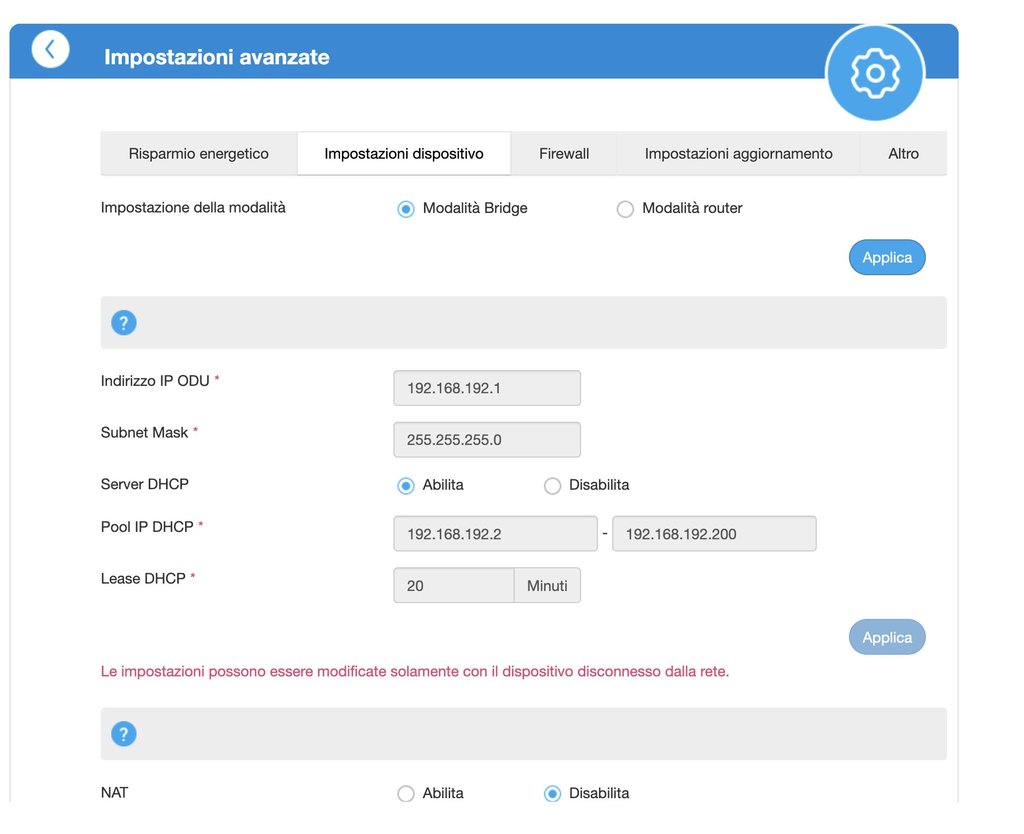This screenshot has height=834, width=1024.
Task: Click the Subnet Mask input field
Action: point(487,440)
